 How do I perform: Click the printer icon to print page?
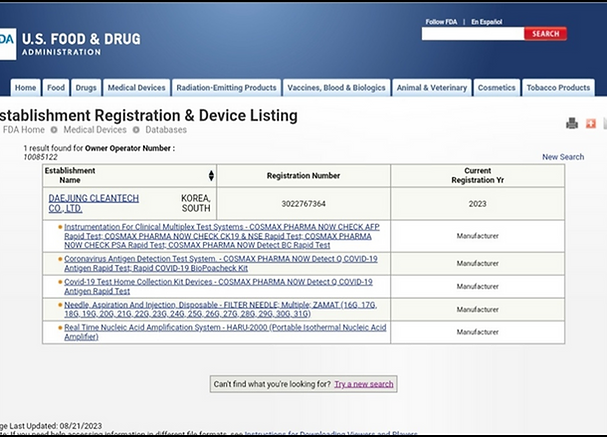[572, 123]
